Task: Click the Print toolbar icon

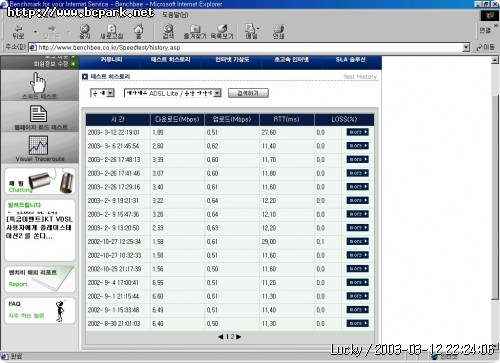Action: pyautogui.click(x=278, y=29)
